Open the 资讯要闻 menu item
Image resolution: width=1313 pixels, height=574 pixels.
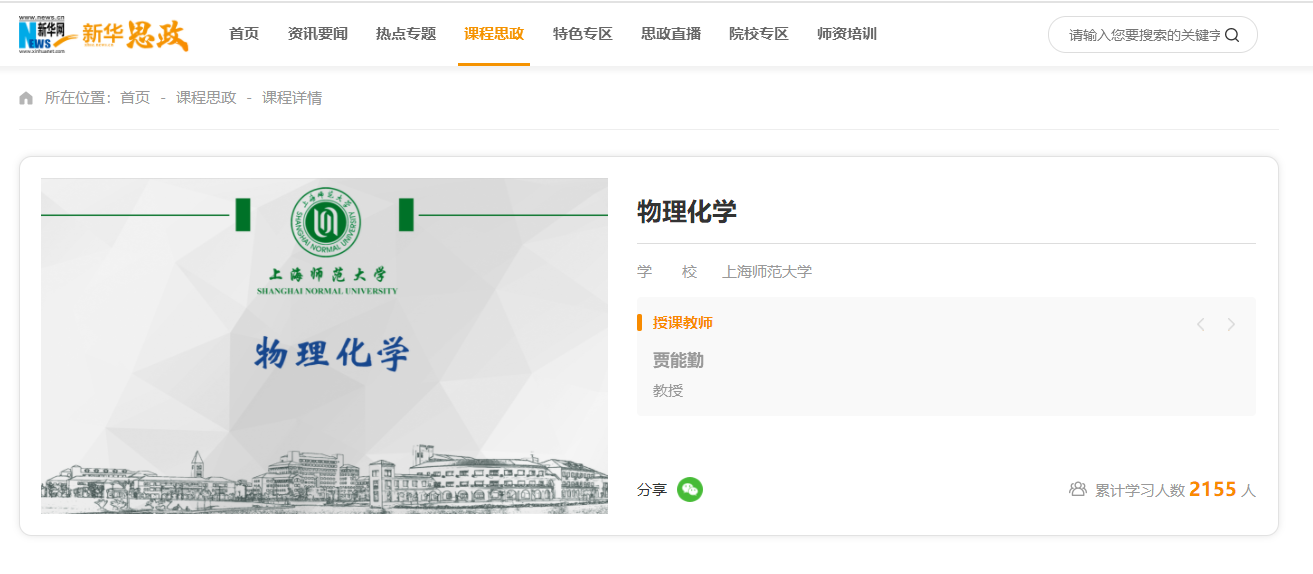[x=318, y=34]
